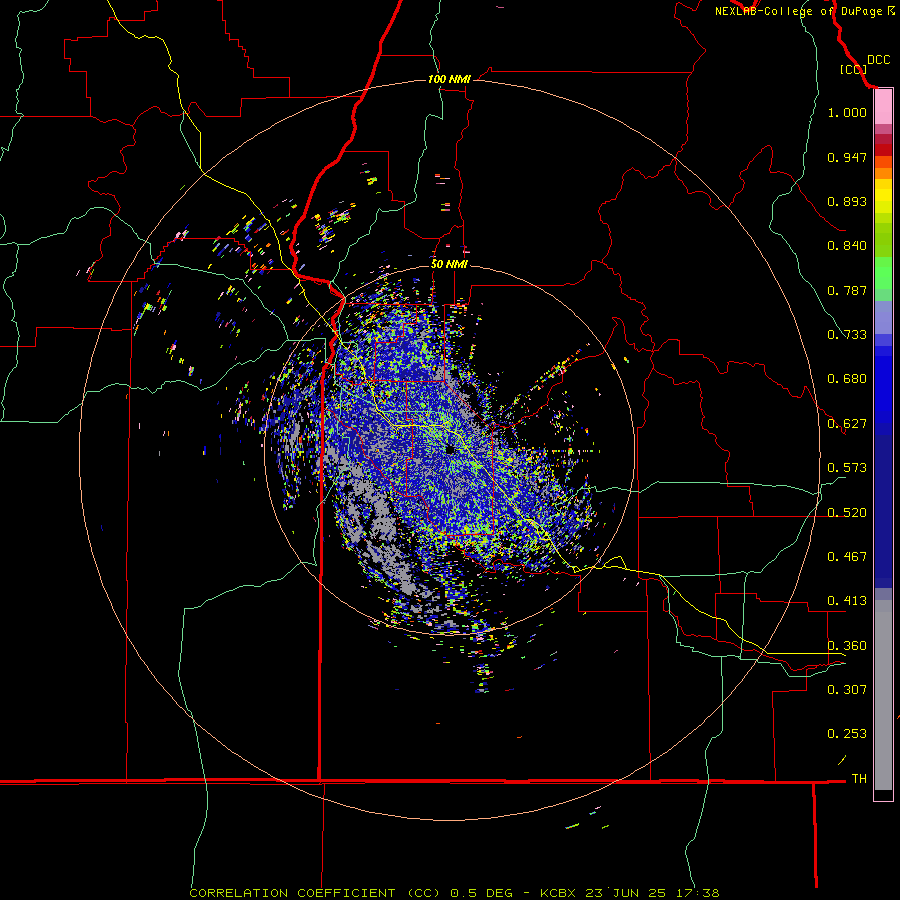The image size is (900, 900).
Task: Click the 0.360 value on the scale
Action: (x=847, y=646)
